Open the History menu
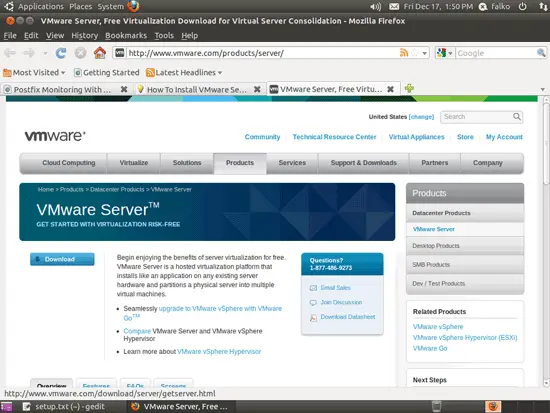Viewport: 550px width, 413px height. click(x=85, y=35)
